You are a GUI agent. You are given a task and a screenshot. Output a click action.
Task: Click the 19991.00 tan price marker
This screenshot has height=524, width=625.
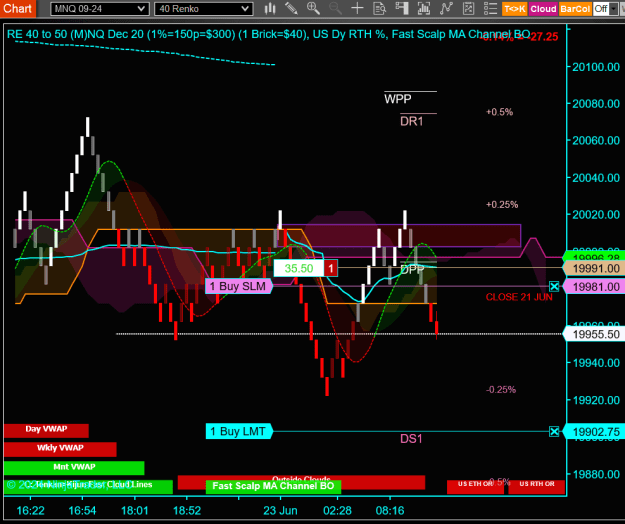click(594, 269)
